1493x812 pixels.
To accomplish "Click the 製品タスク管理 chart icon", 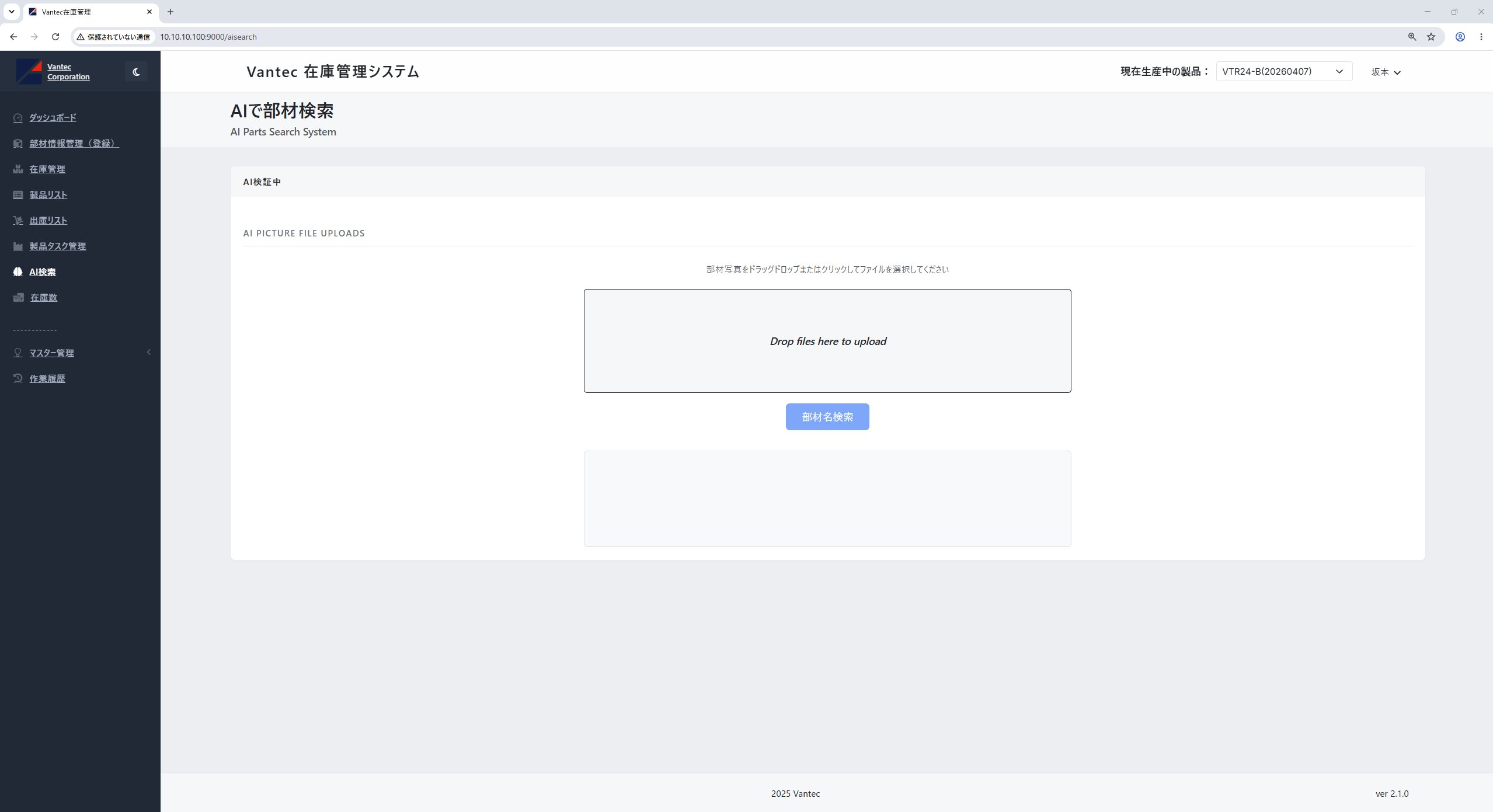I will [18, 246].
